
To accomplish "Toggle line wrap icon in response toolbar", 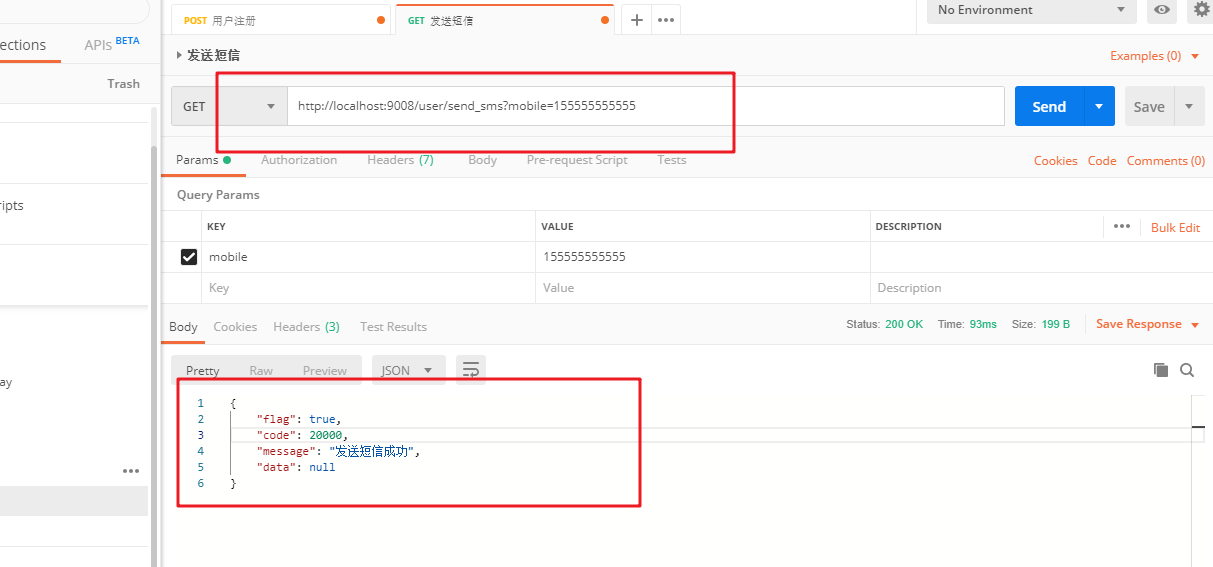I will [x=471, y=370].
